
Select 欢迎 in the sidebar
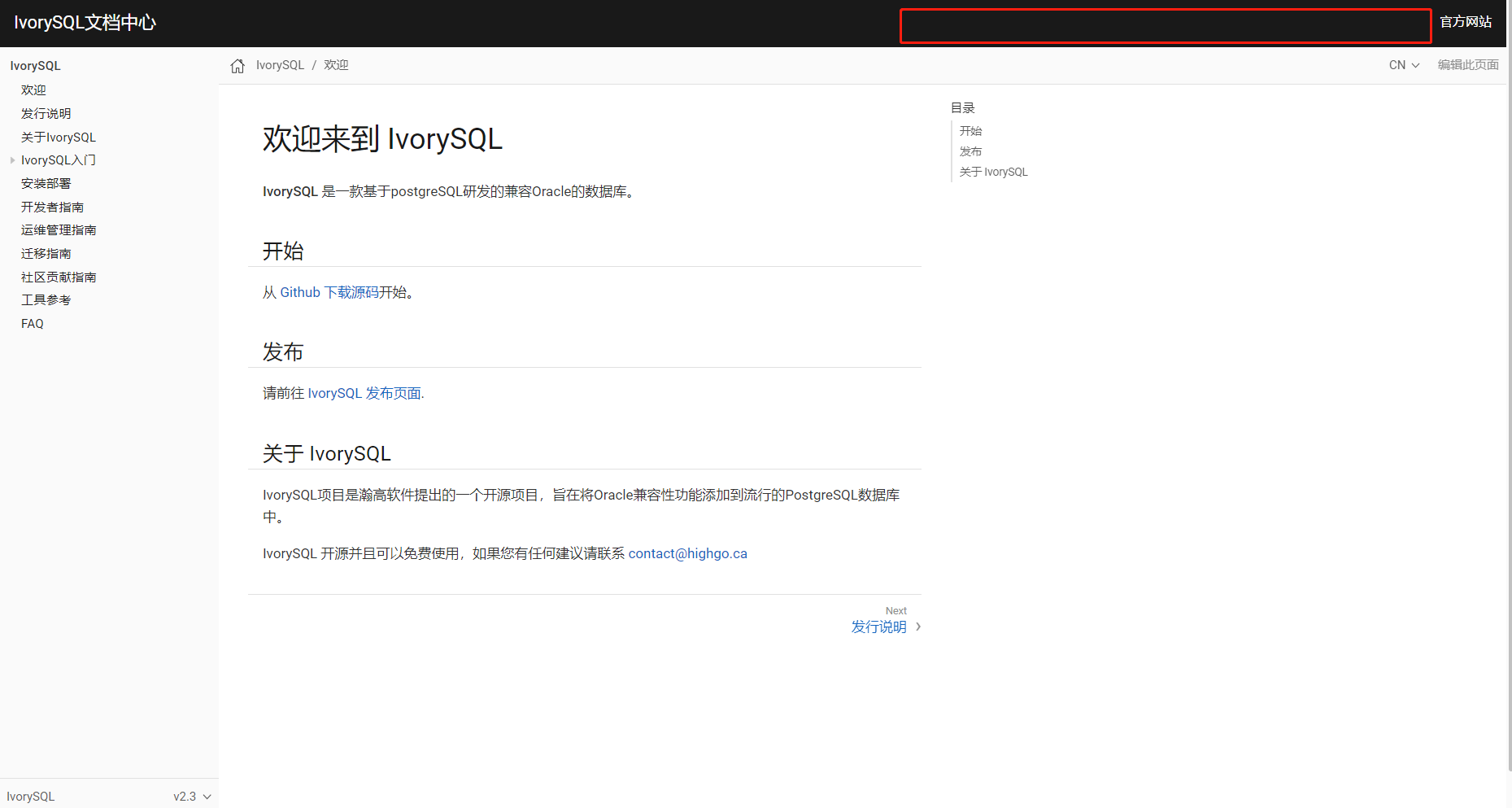click(x=33, y=90)
